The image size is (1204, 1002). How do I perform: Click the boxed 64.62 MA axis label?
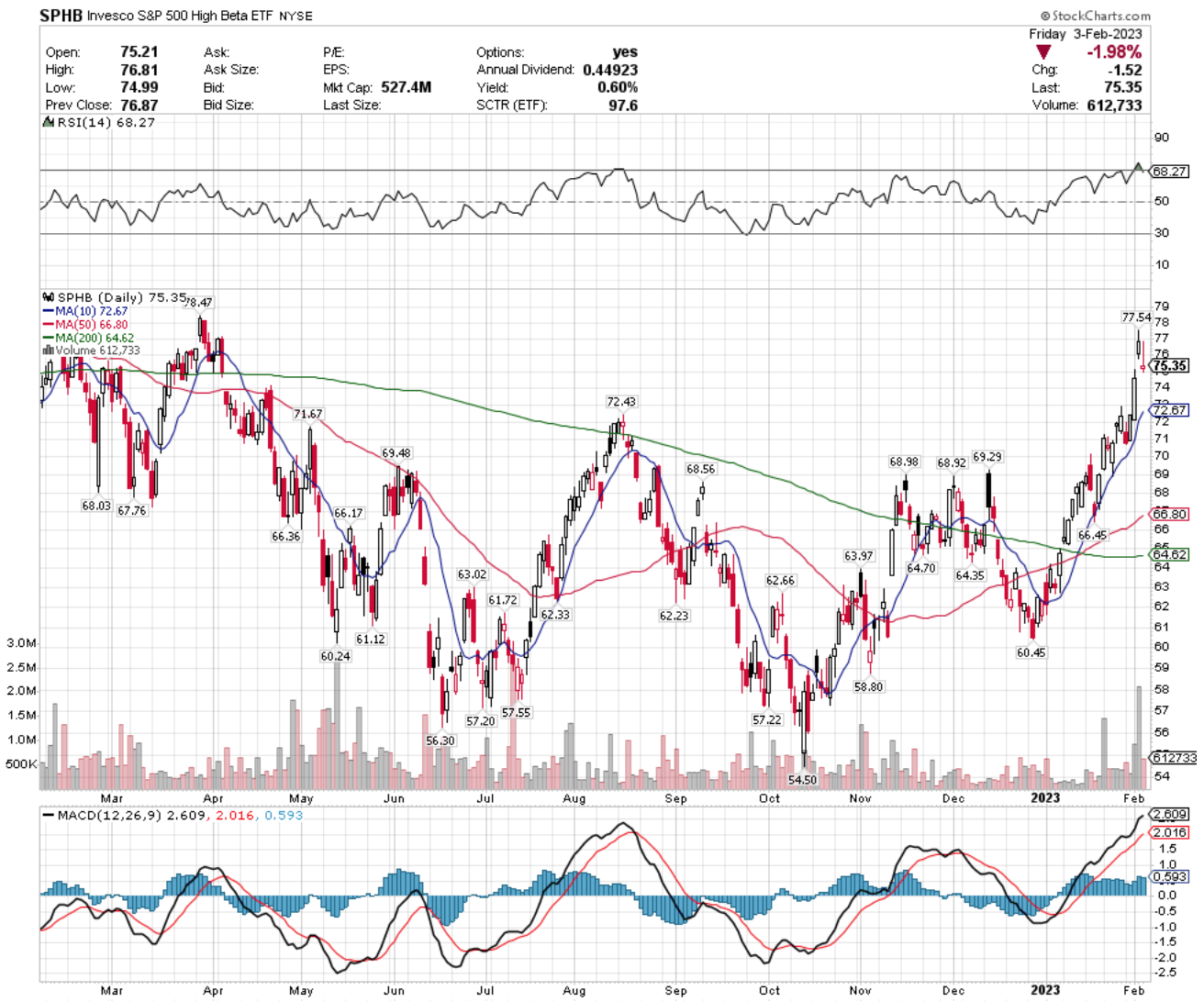click(1170, 554)
